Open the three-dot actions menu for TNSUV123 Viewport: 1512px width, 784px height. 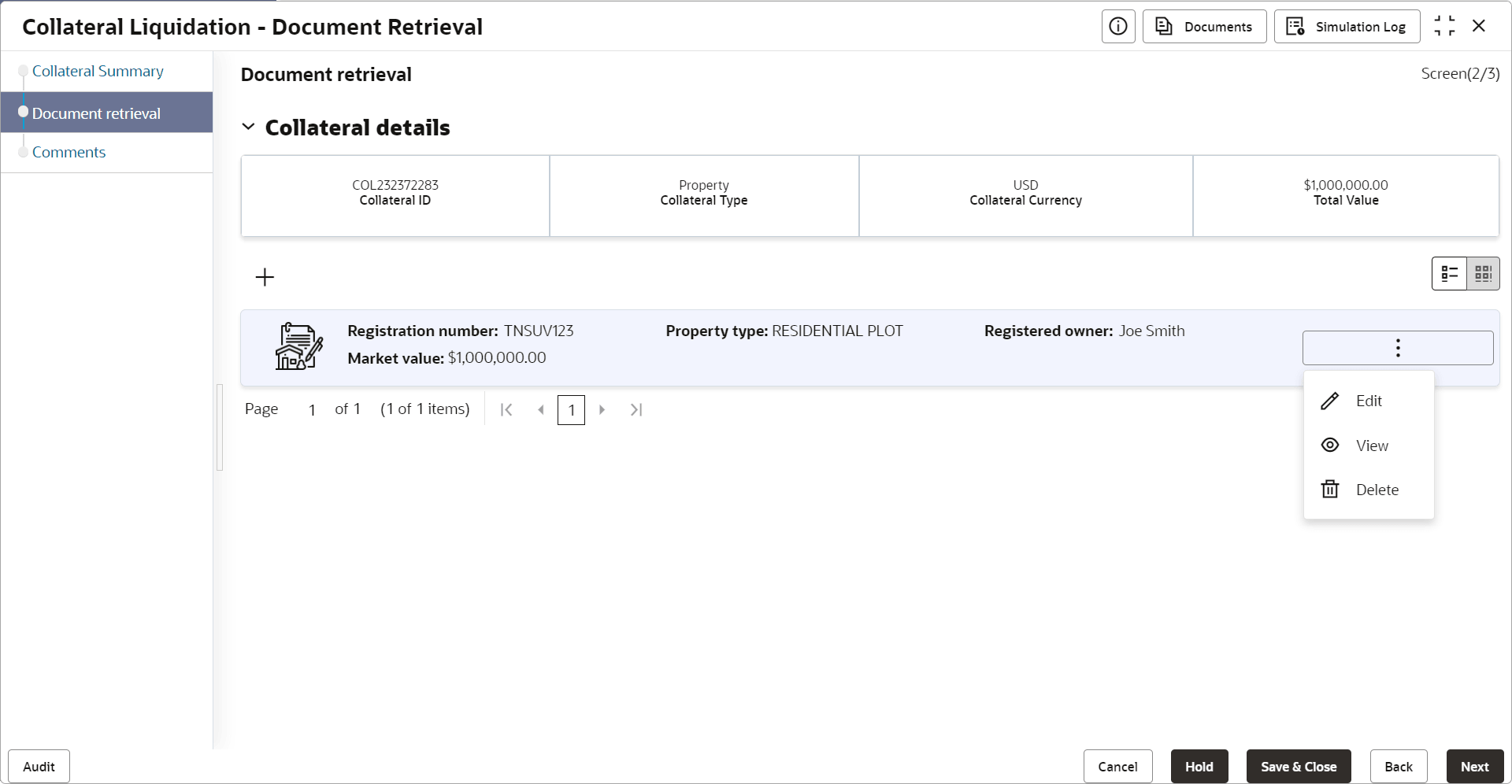[x=1398, y=348]
